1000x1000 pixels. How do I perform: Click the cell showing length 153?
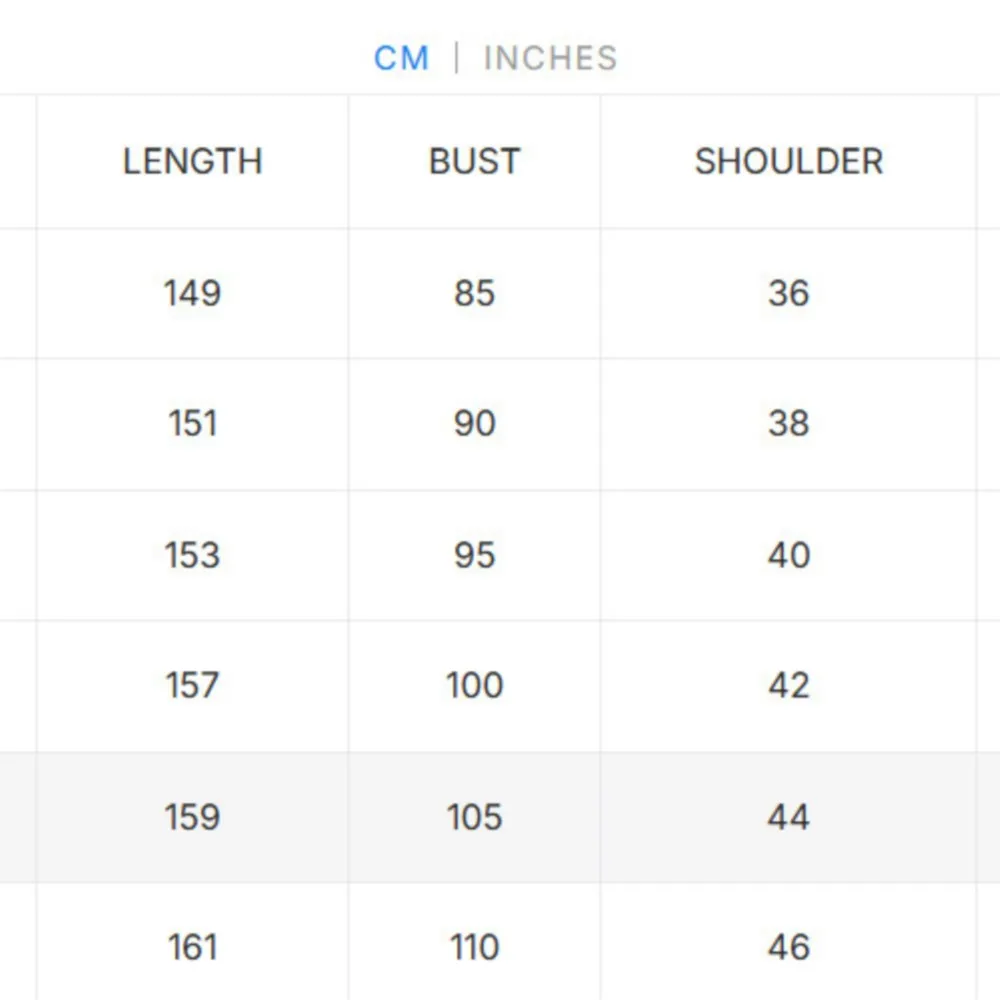click(190, 555)
